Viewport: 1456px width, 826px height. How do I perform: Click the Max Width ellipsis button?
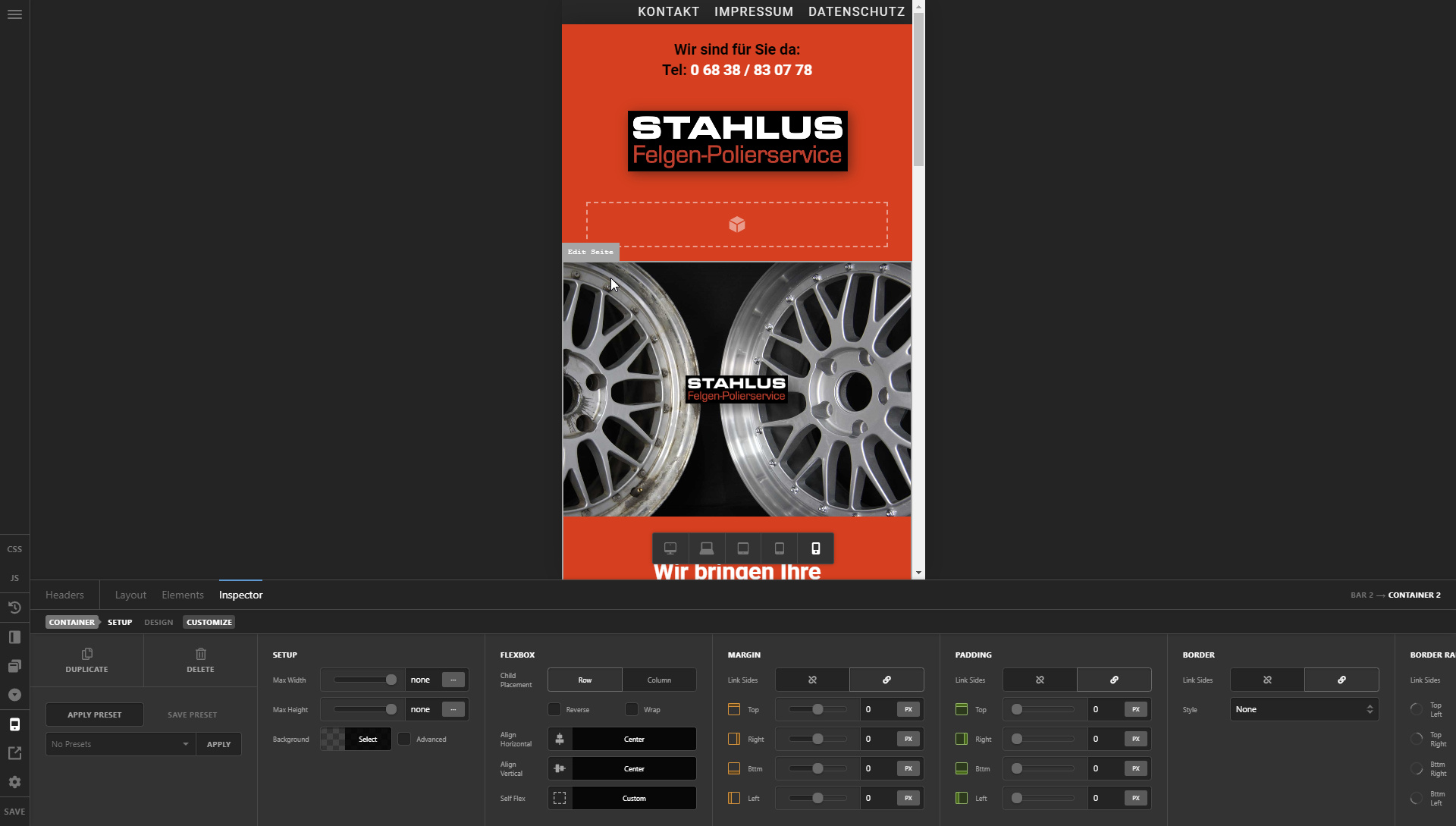(x=453, y=680)
